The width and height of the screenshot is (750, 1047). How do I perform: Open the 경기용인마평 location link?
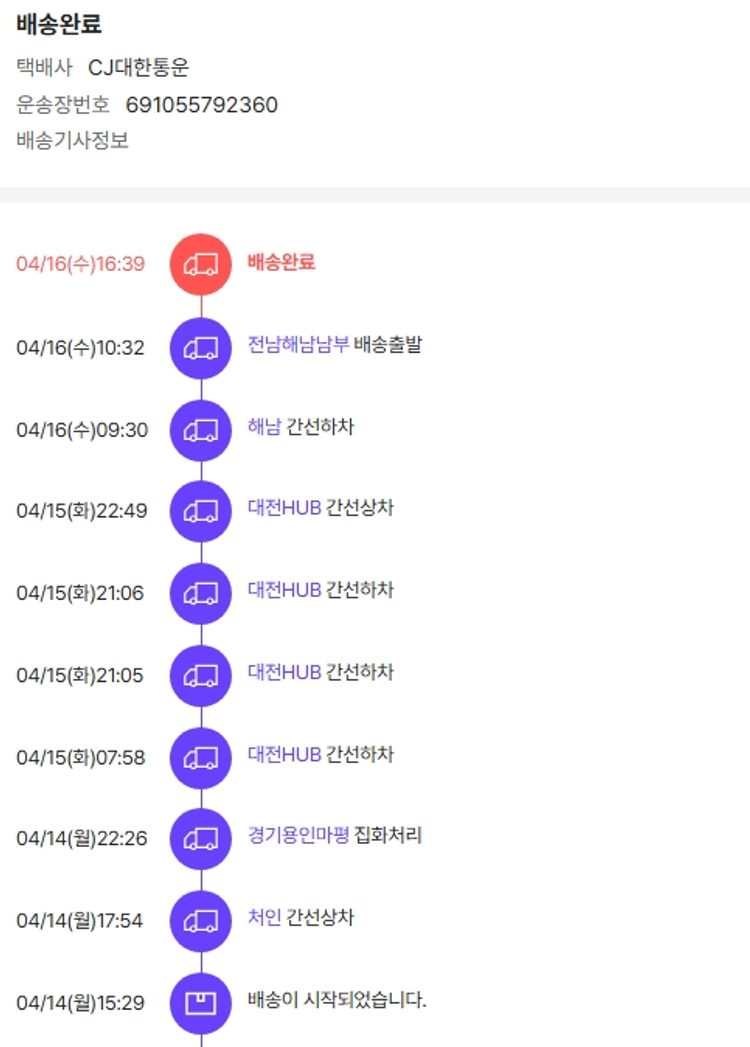coord(298,835)
